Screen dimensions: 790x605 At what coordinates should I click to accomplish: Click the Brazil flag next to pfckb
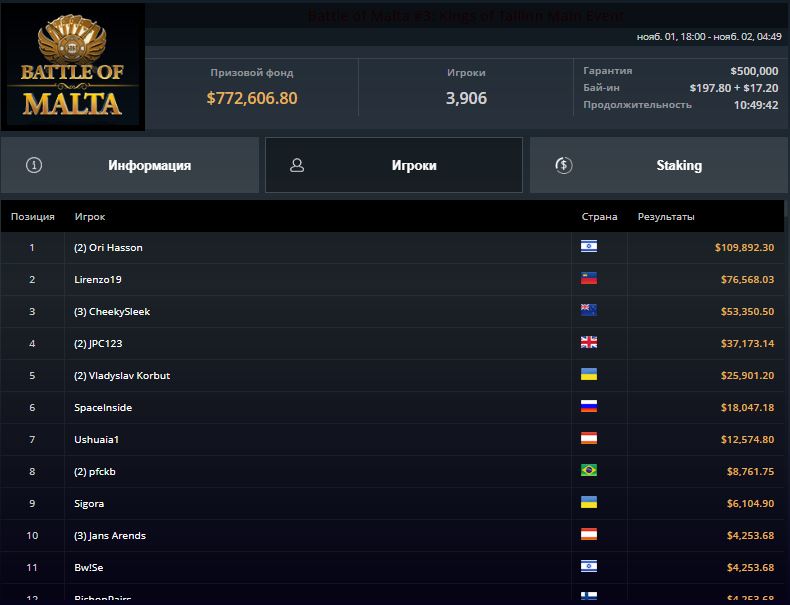(589, 471)
